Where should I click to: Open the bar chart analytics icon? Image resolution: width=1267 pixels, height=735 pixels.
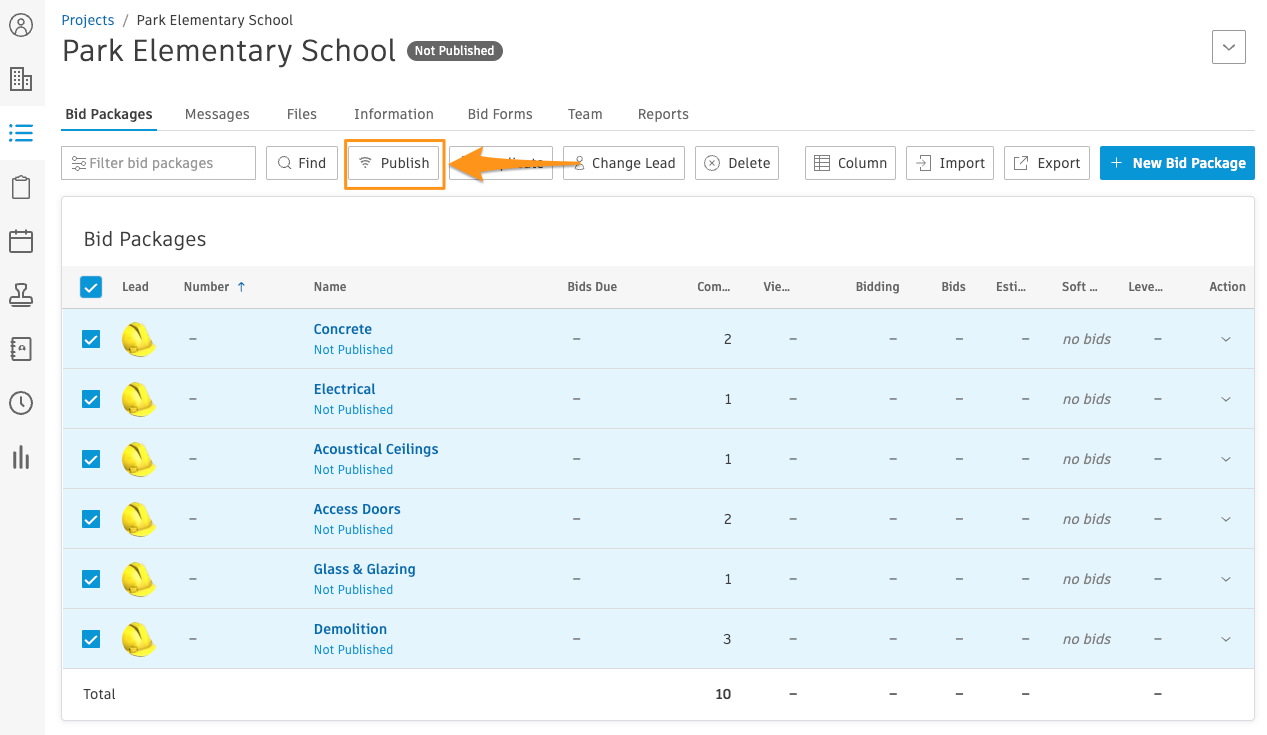21,457
